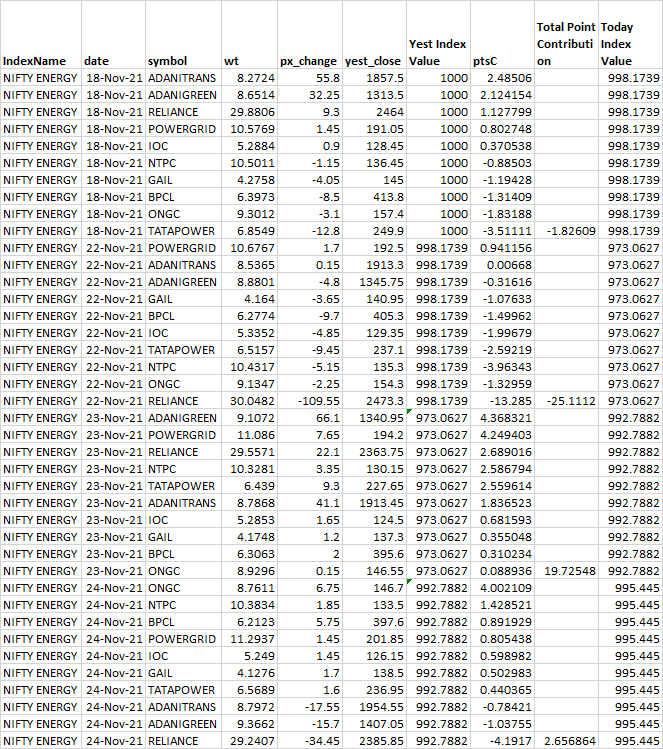Select ptsC value -3.51111
This screenshot has width=663, height=749.
[x=507, y=231]
